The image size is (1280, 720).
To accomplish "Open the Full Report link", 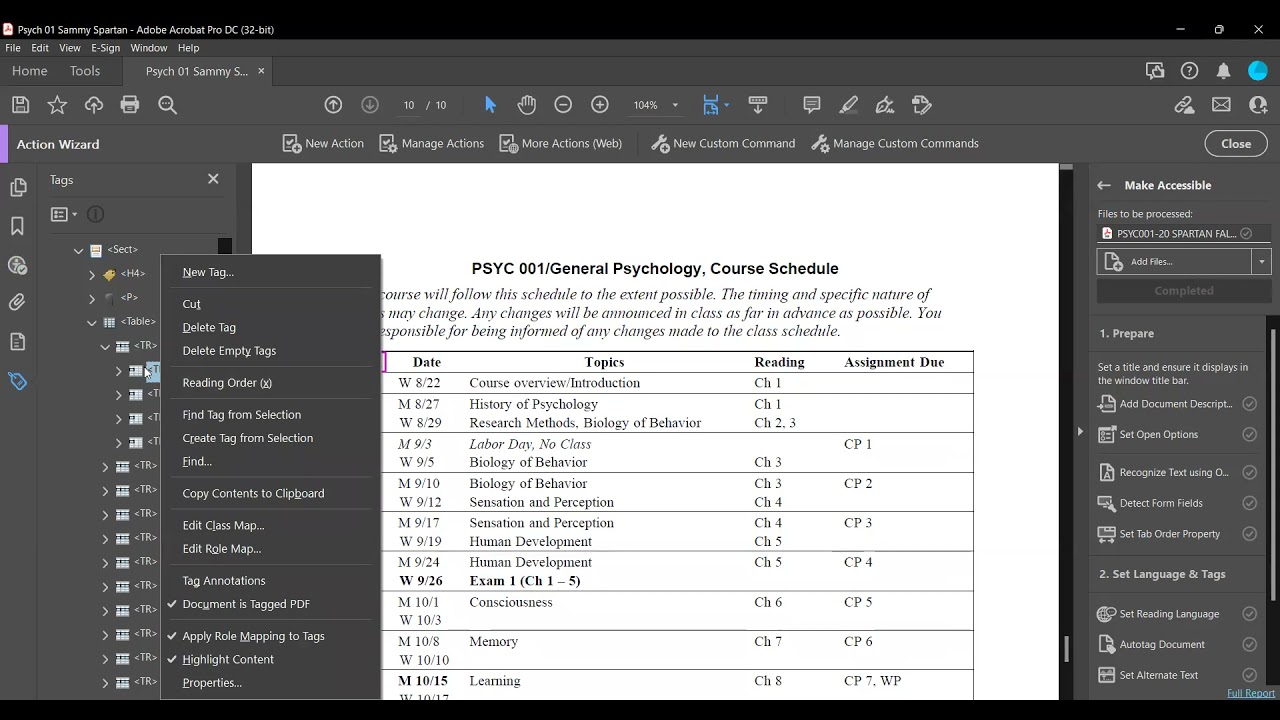I will [x=1251, y=693].
